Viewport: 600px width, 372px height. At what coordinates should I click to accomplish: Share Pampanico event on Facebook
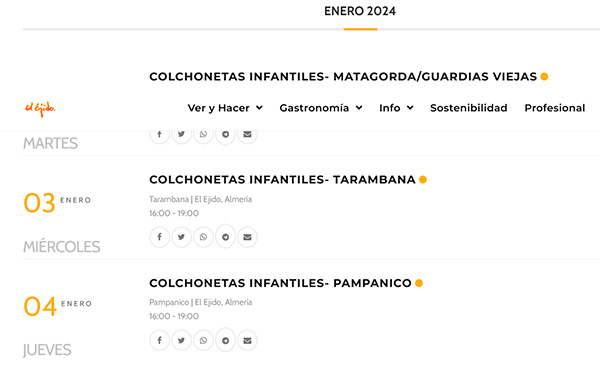(160, 340)
